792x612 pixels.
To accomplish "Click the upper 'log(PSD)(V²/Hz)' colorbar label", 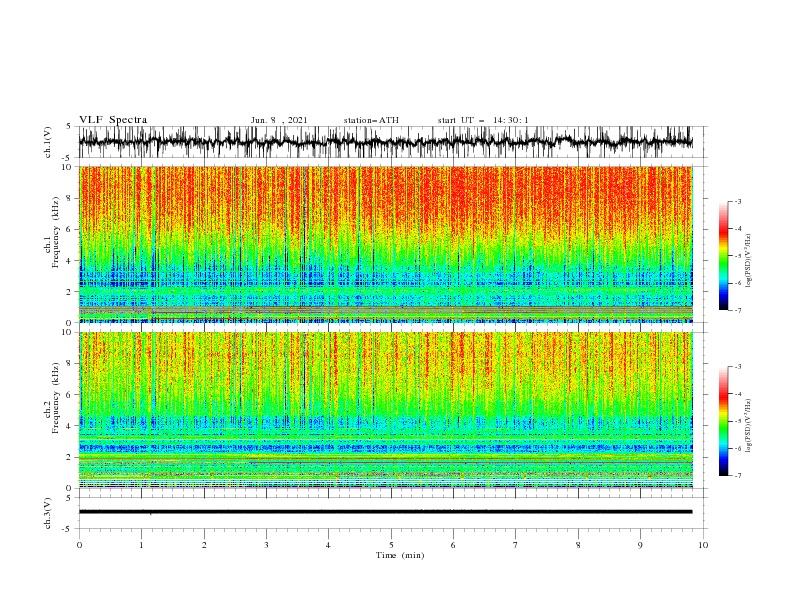I will pyautogui.click(x=748, y=261).
